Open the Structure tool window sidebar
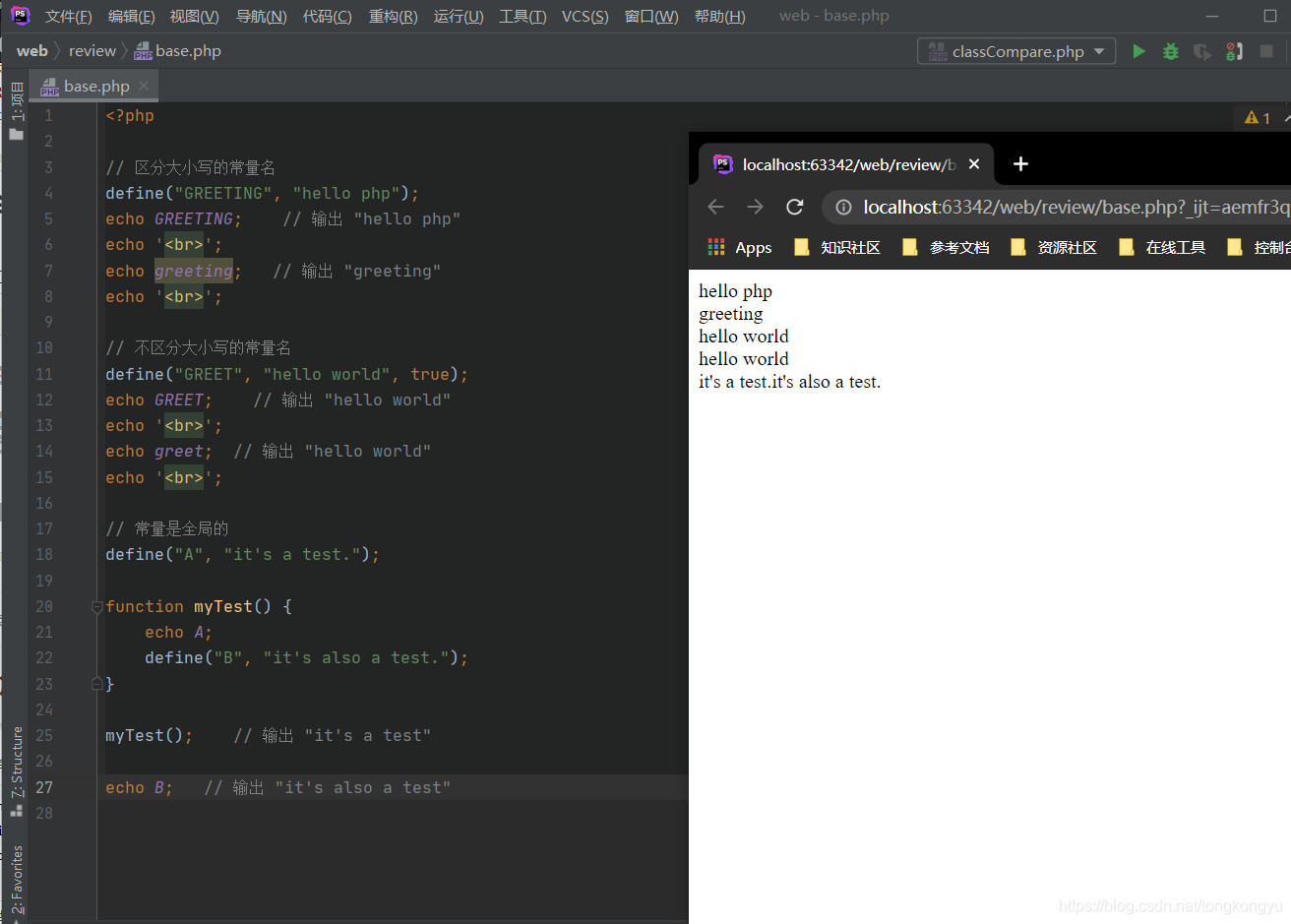 (16, 771)
